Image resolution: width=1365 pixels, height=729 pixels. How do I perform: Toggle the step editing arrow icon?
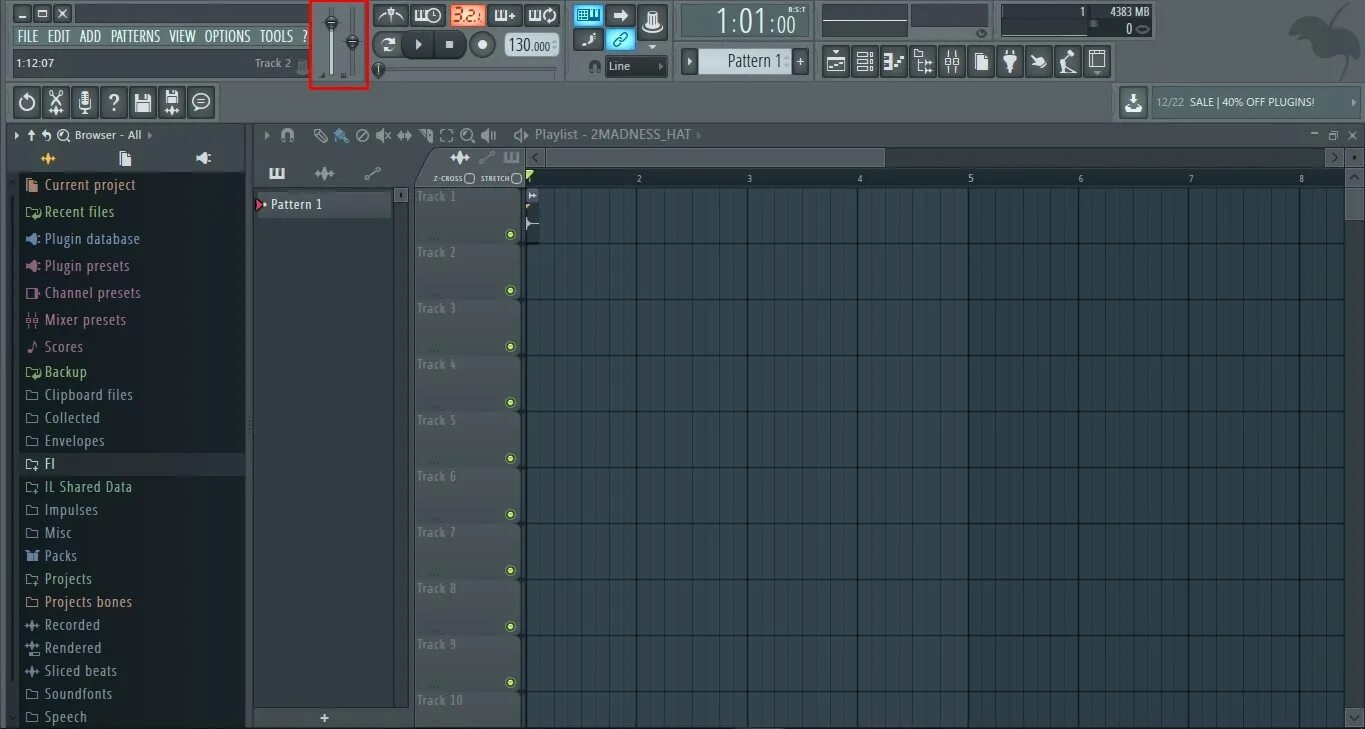(x=620, y=15)
